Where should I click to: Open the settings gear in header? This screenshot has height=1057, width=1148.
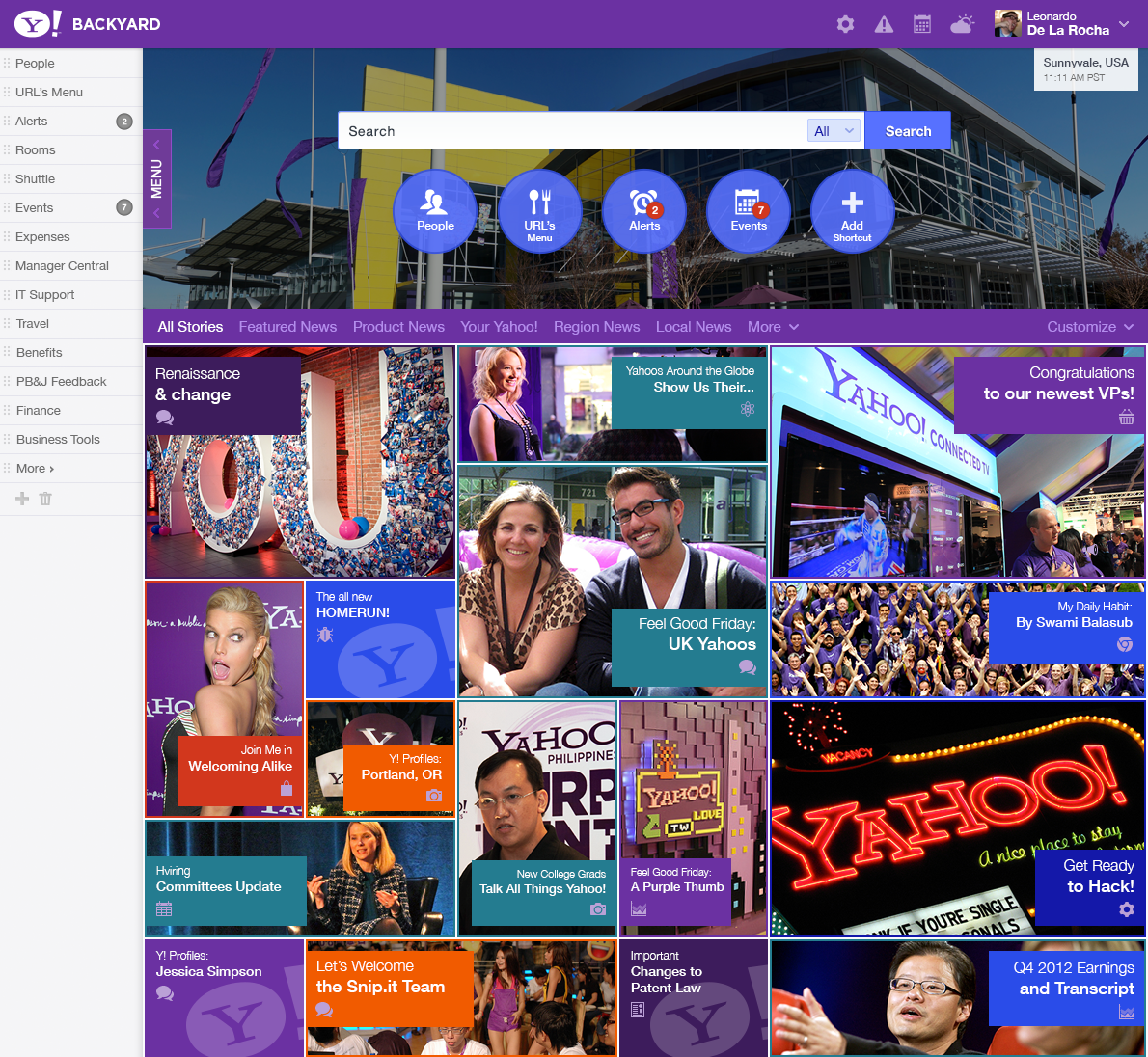click(x=845, y=24)
